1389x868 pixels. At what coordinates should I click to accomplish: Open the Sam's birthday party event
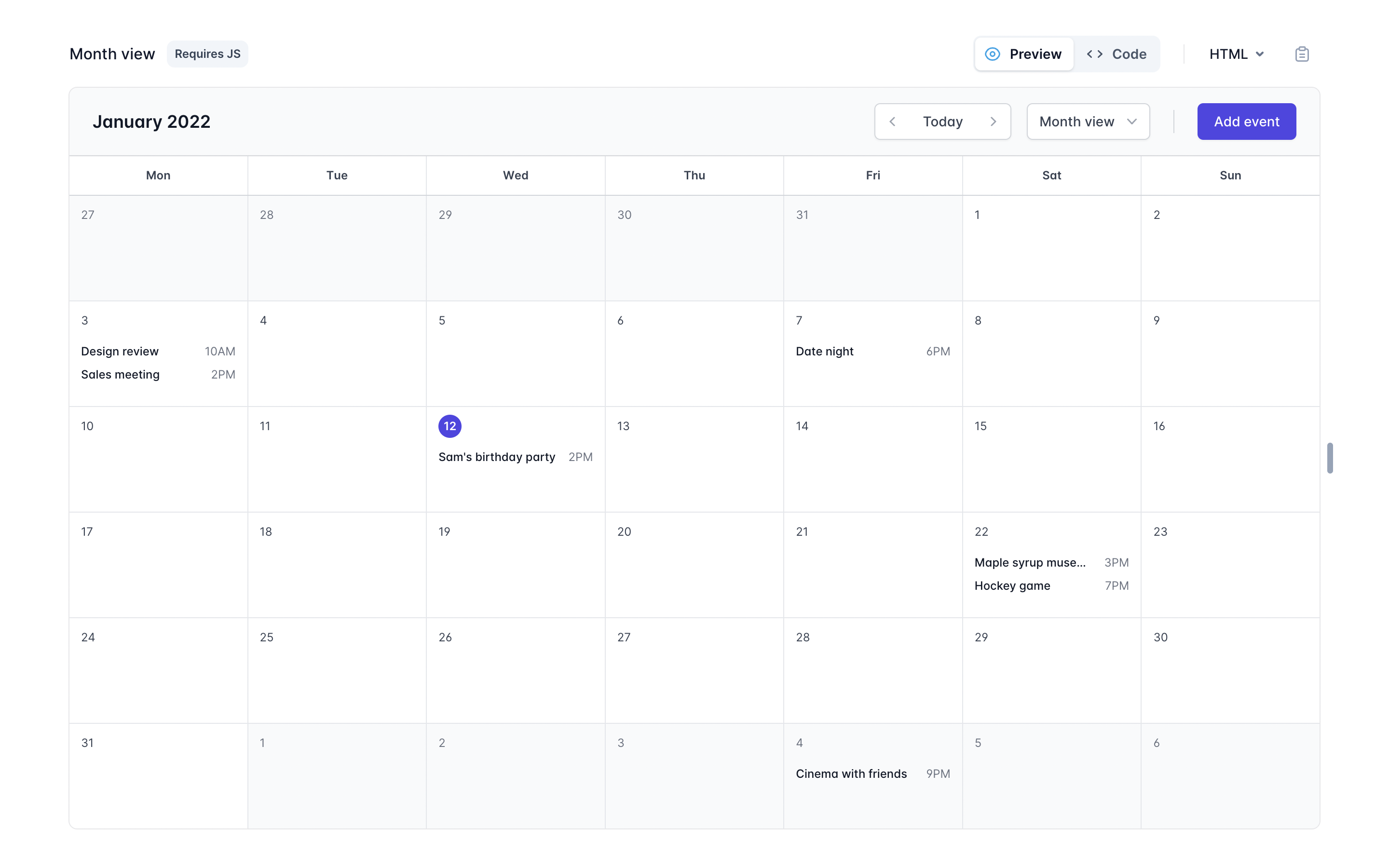(496, 456)
